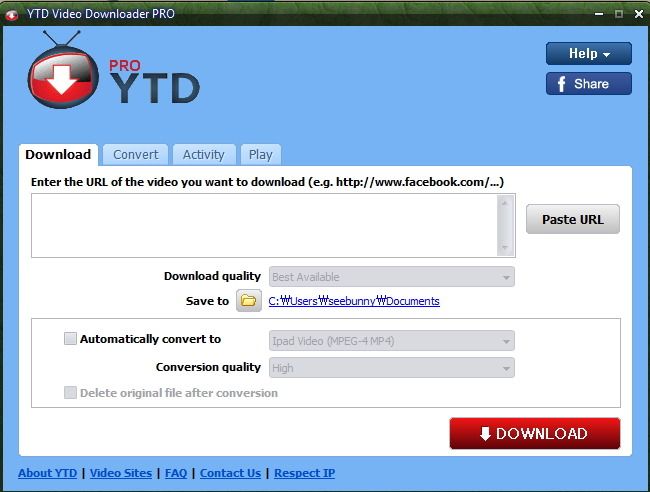Open the Activity tab

(x=204, y=155)
